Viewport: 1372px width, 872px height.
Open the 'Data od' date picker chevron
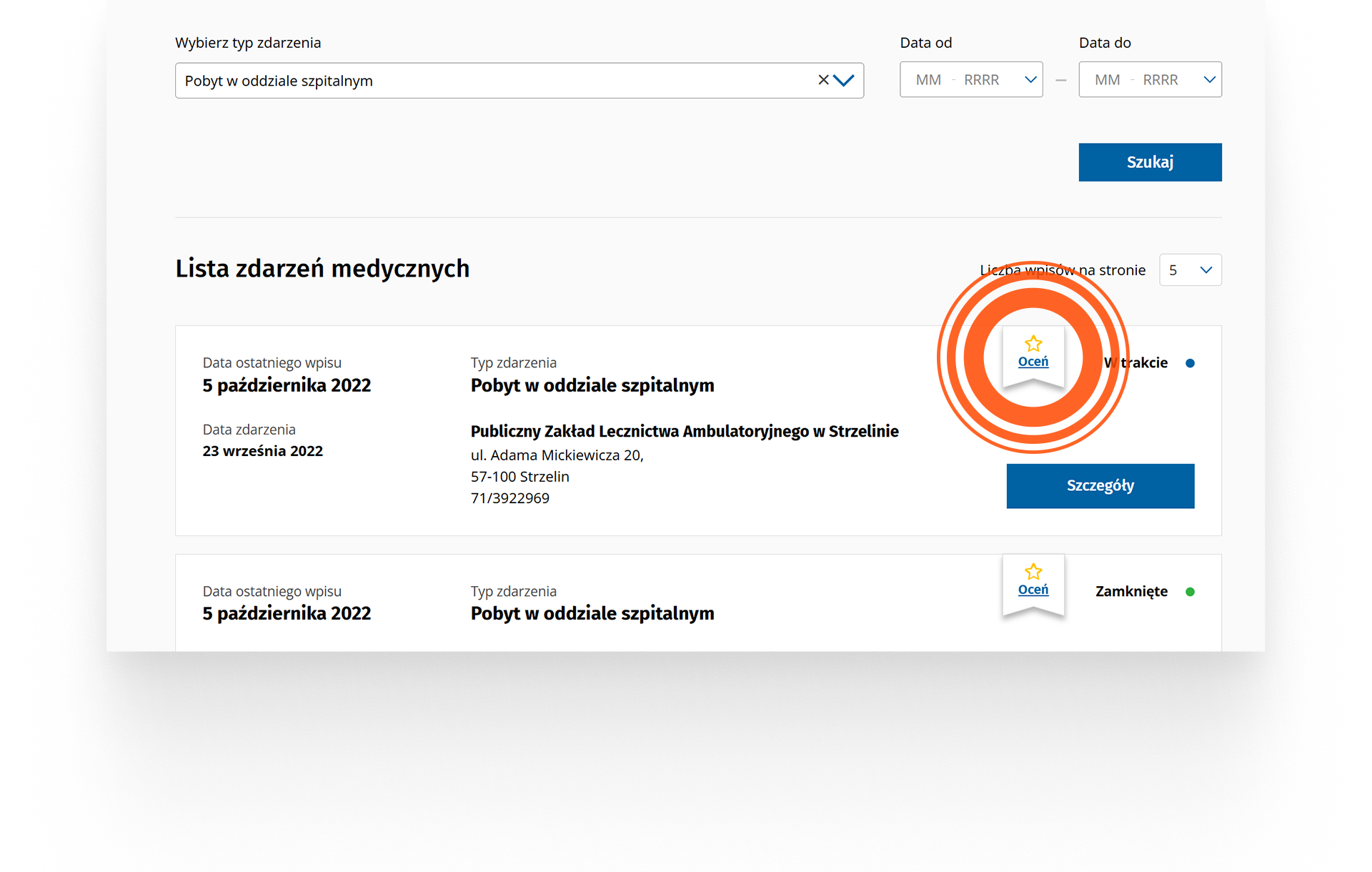[x=1030, y=80]
